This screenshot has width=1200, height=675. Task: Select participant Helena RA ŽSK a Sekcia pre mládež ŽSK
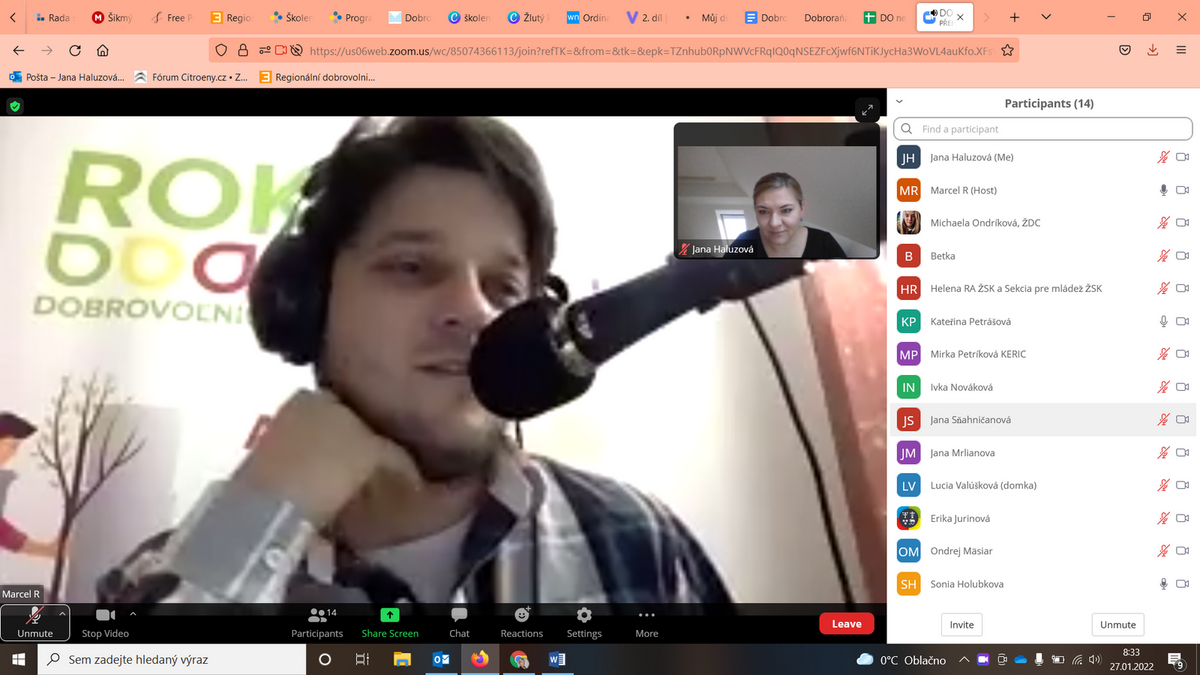(1042, 289)
